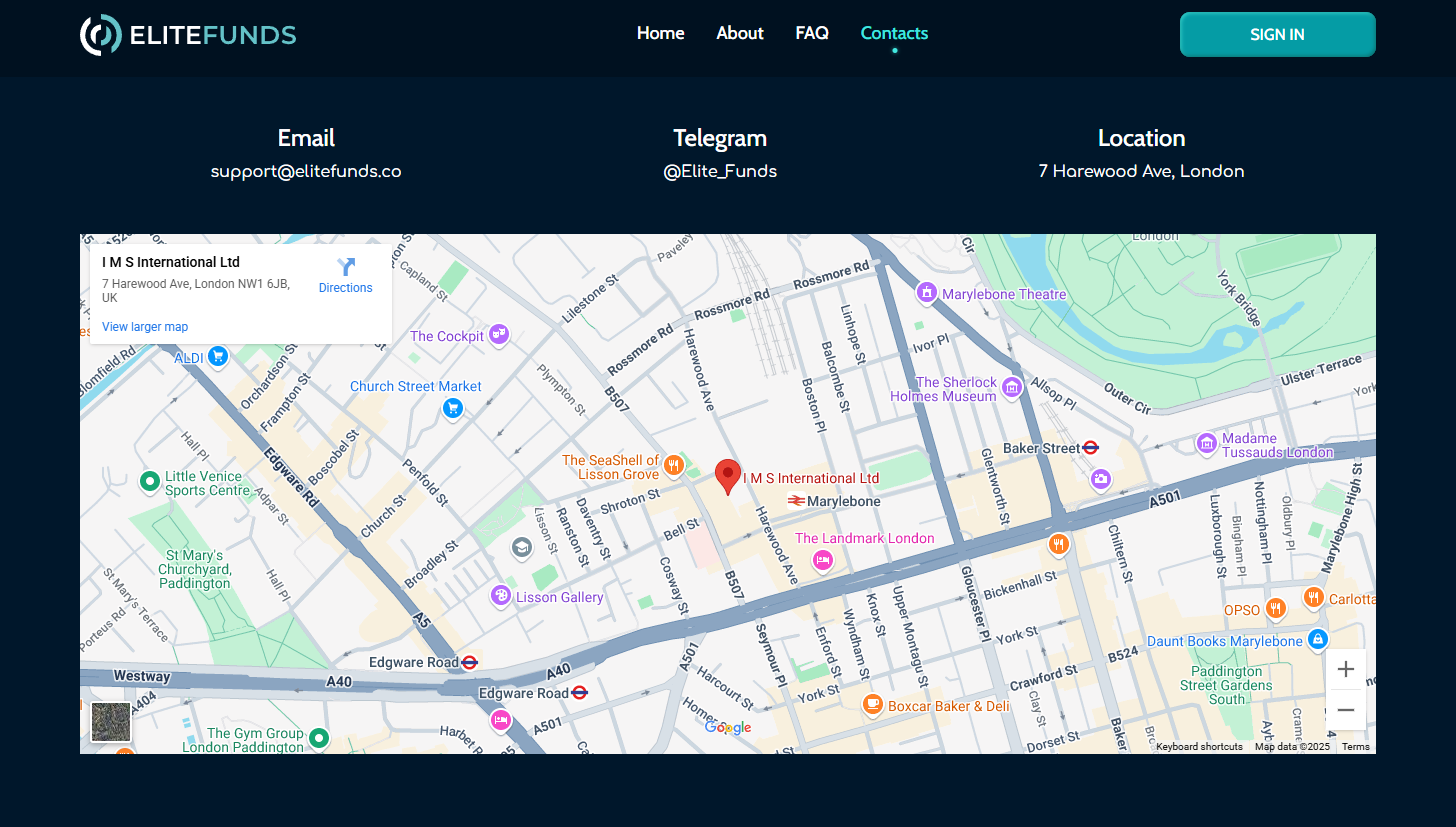The image size is (1456, 827).
Task: Click the red I M S International pin
Action: tap(728, 477)
